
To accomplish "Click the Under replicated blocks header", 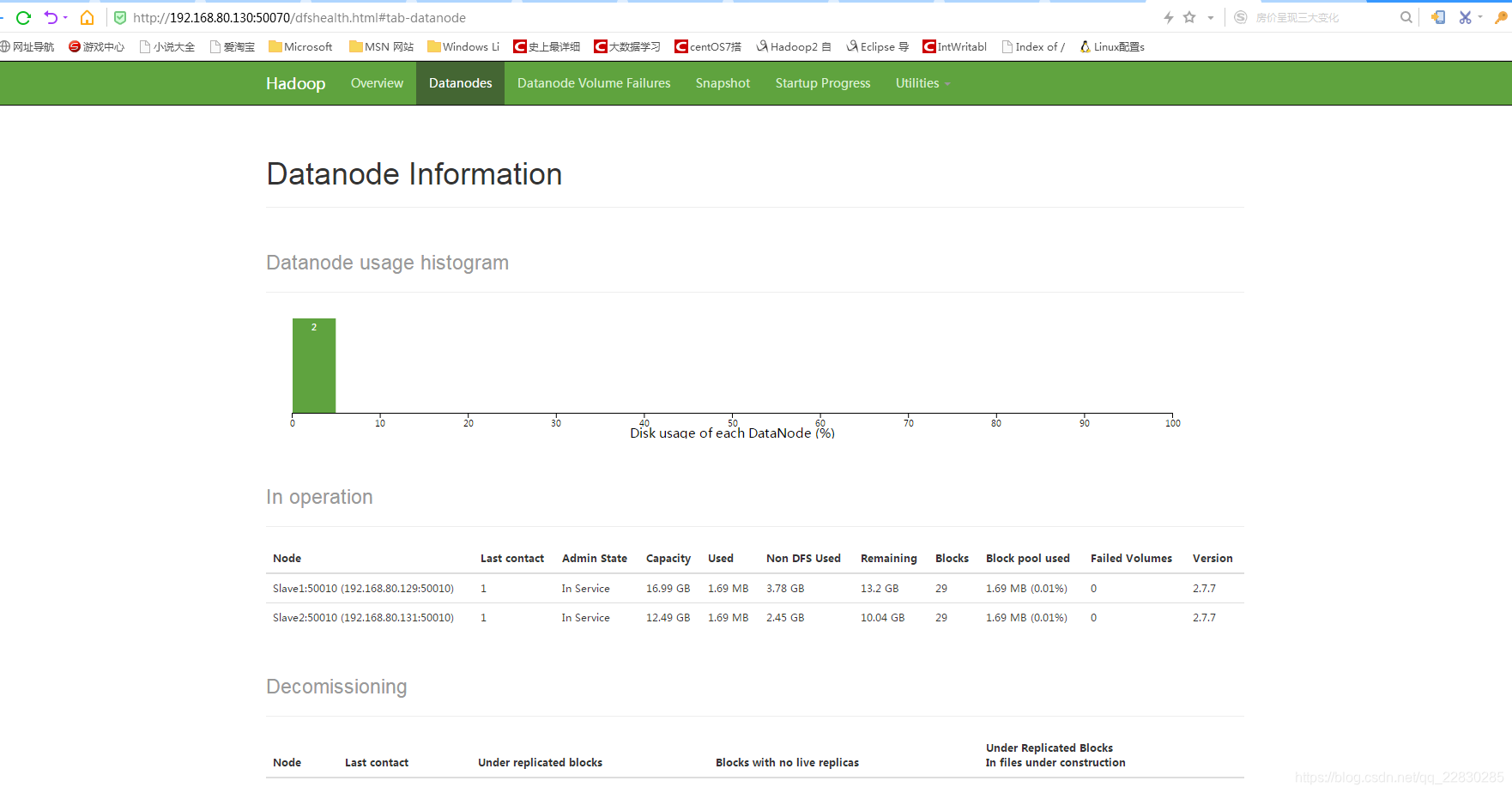I will [x=541, y=762].
